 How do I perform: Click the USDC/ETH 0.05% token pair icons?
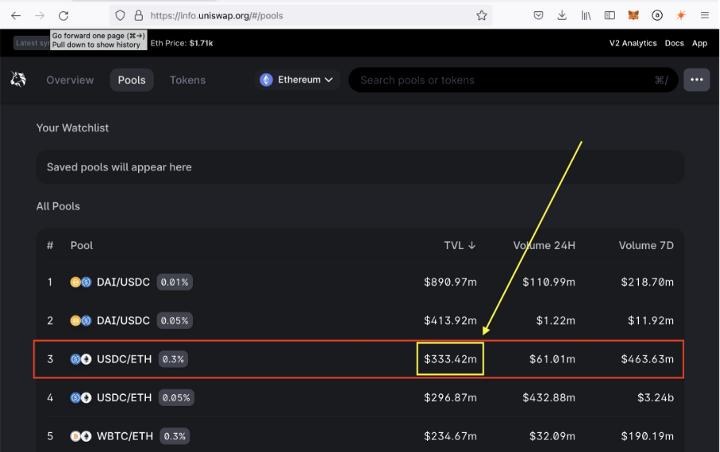[x=80, y=398]
